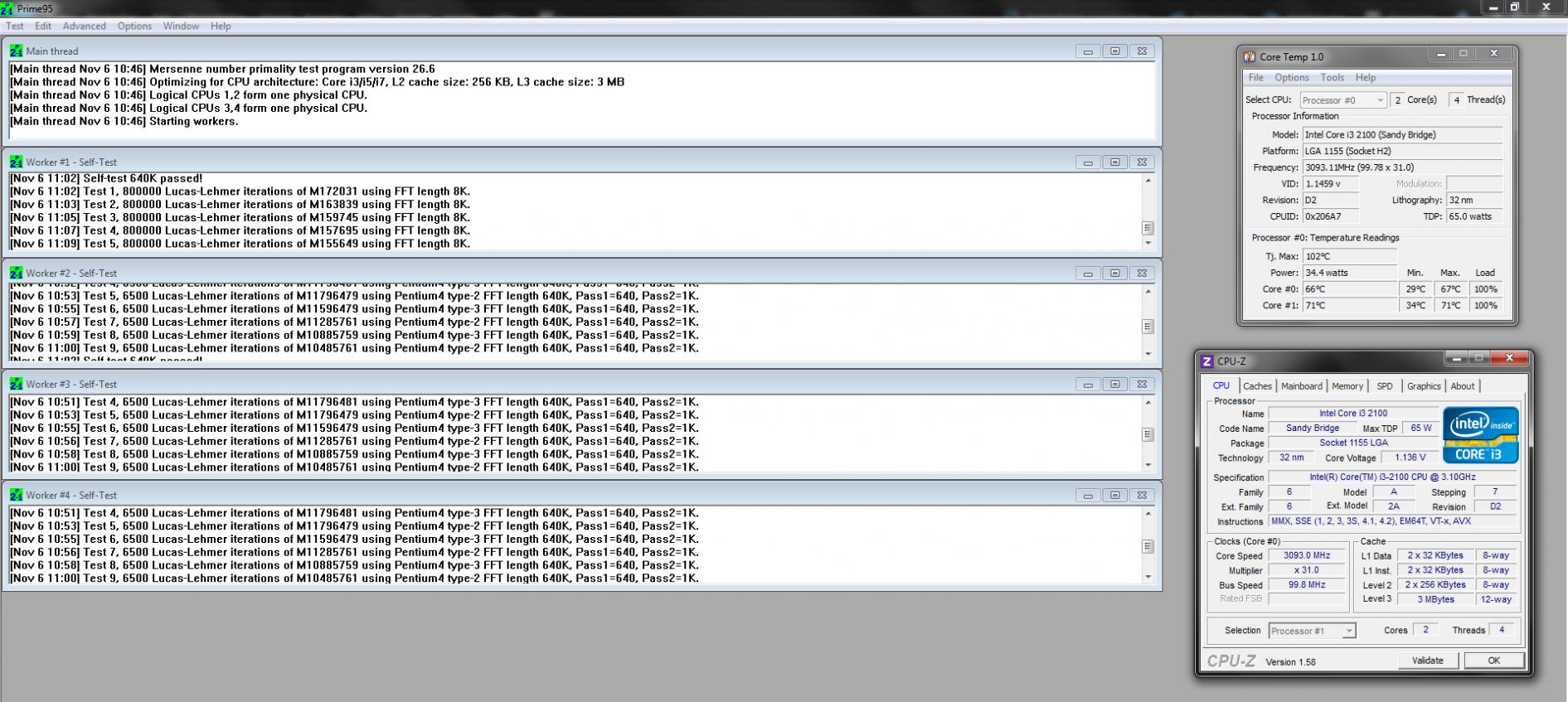Switch to the Caches tab in CPU-Z
This screenshot has height=702, width=1568.
coord(1257,386)
